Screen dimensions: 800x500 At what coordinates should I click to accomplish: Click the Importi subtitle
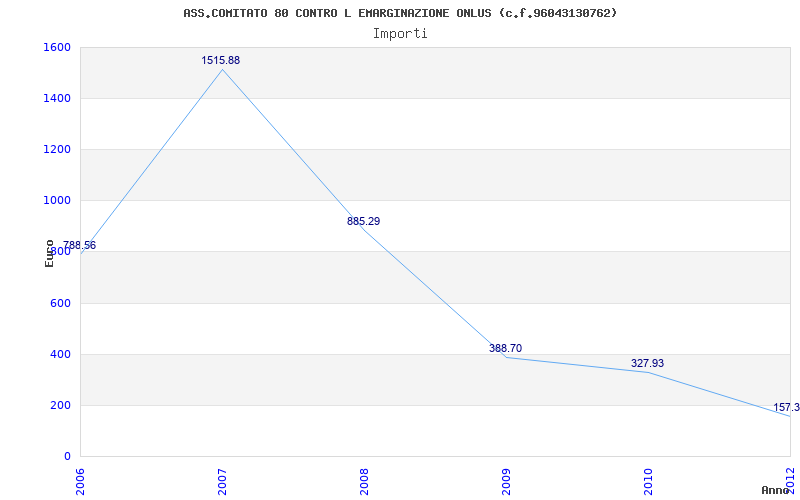(x=400, y=34)
